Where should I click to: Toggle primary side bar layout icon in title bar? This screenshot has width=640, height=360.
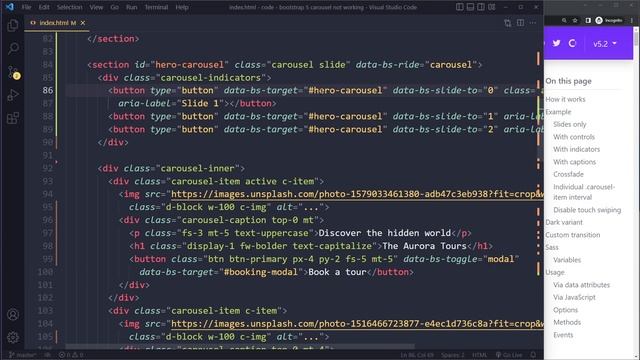click(460, 7)
